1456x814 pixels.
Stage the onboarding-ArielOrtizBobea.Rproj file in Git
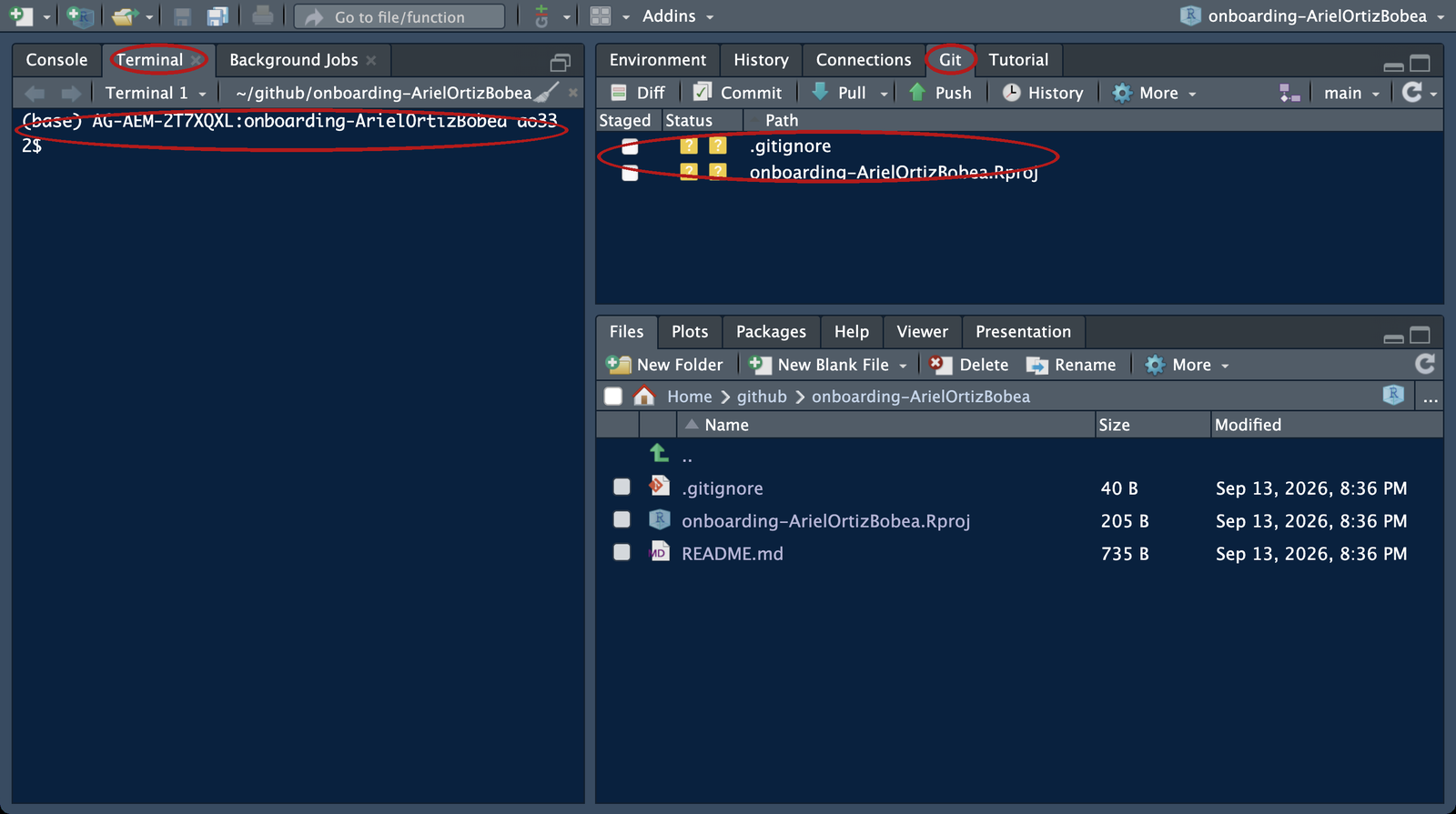point(630,172)
